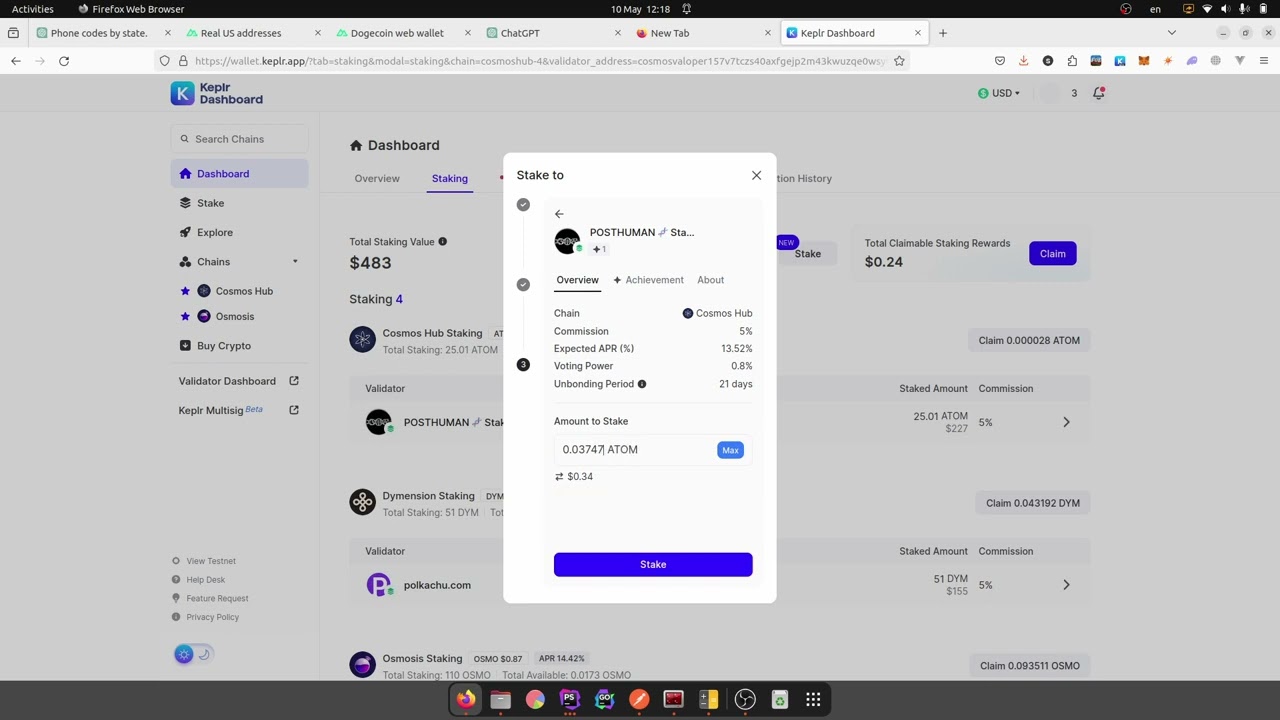Open the USD currency dropdown
This screenshot has height=720, width=1280.
(999, 93)
